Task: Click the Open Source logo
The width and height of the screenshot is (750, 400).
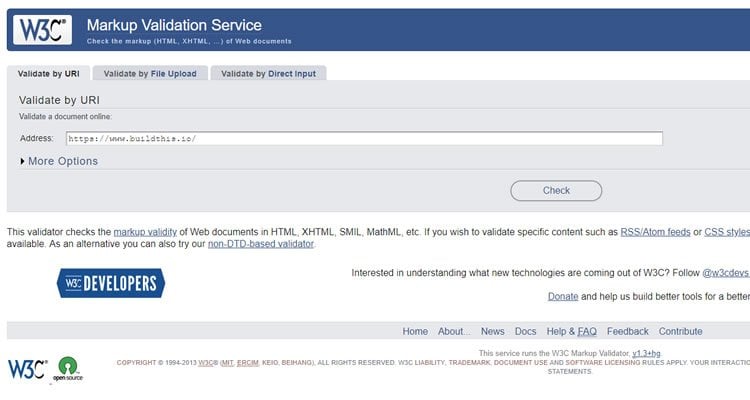Action: coord(69,369)
